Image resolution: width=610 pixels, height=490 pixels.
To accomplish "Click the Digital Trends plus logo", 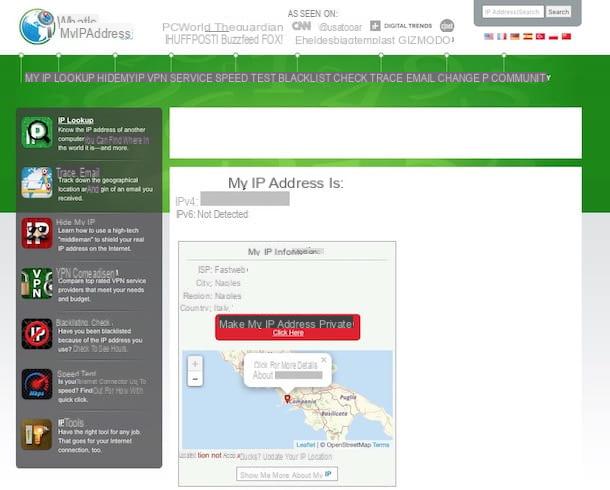I will point(375,26).
